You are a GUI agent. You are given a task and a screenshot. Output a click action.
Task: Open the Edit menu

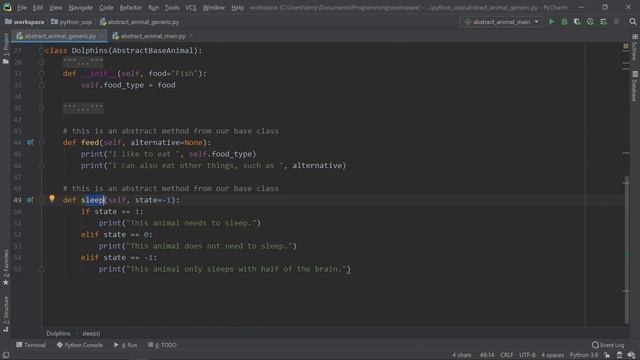[x=38, y=7]
